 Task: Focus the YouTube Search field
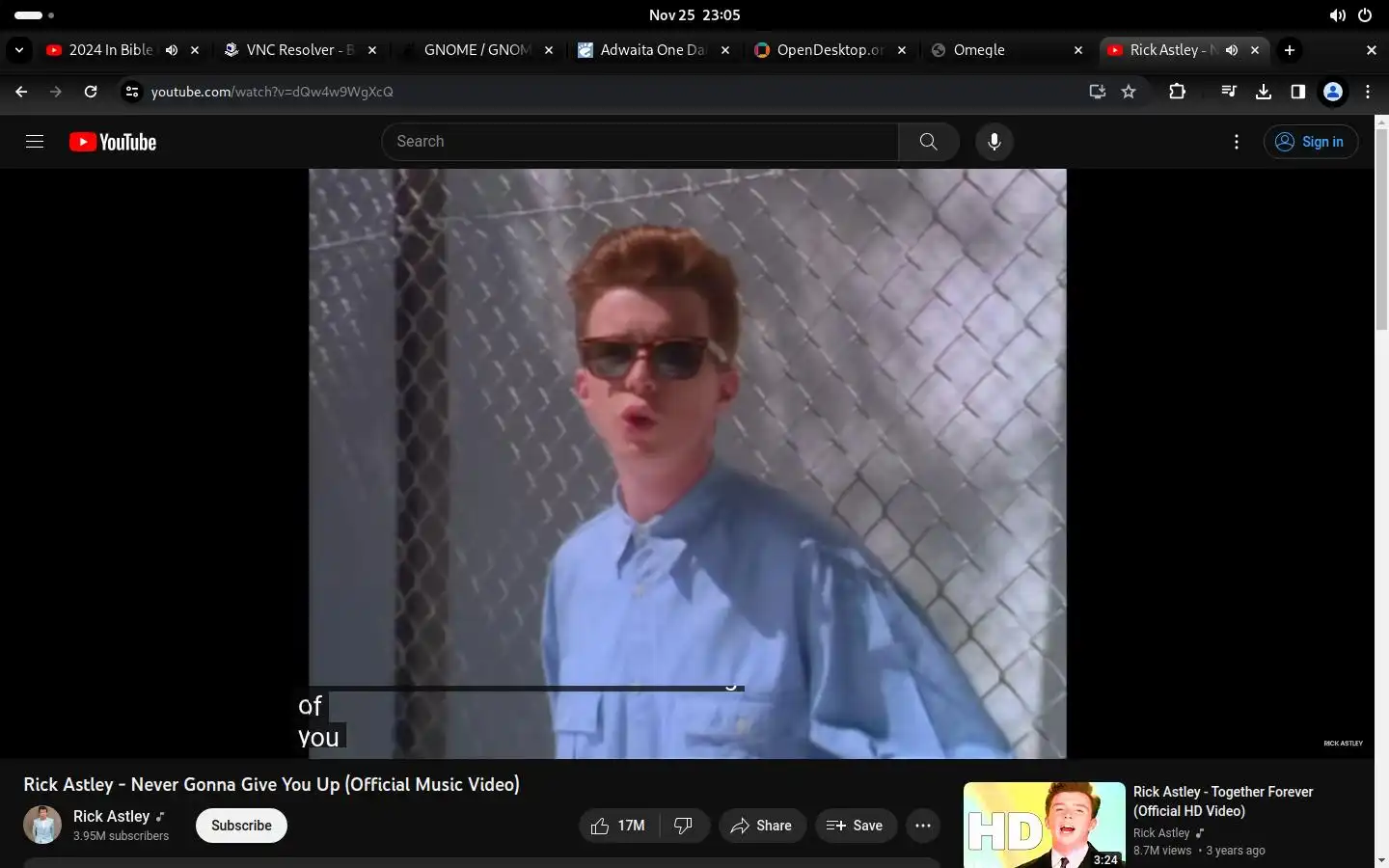[640, 142]
